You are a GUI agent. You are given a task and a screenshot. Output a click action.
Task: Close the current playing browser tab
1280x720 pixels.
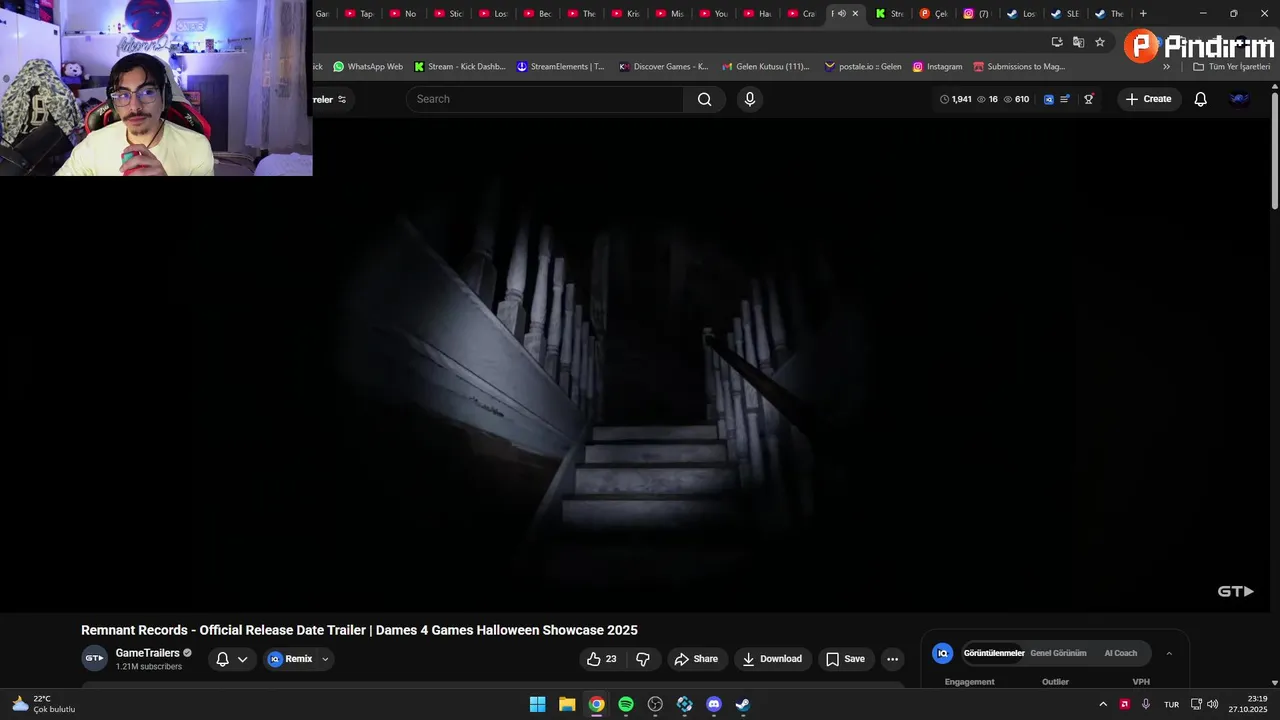click(855, 14)
